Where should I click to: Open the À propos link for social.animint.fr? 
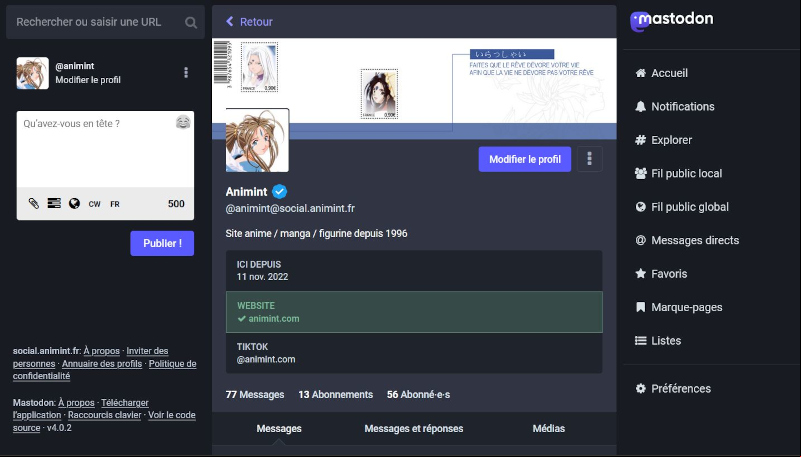[102, 351]
